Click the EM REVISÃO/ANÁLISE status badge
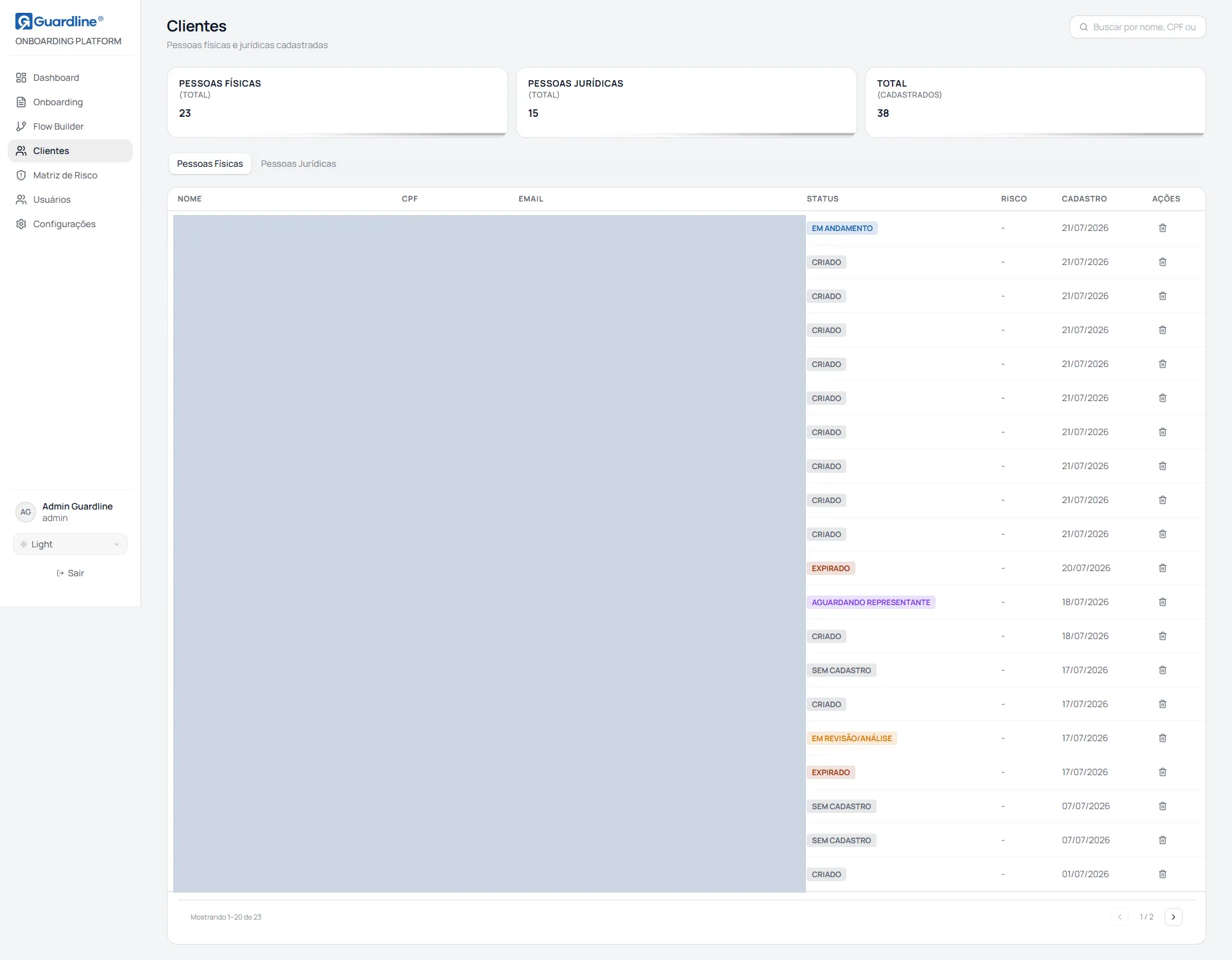Image resolution: width=1232 pixels, height=960 pixels. [851, 739]
